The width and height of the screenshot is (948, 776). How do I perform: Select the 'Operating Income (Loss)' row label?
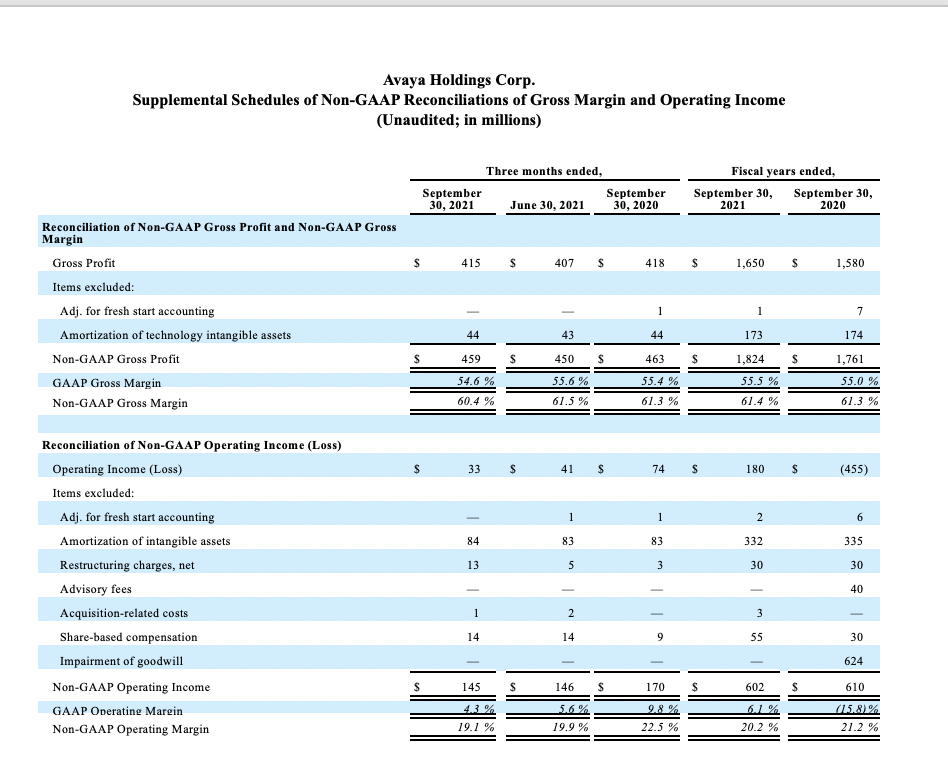tap(117, 469)
